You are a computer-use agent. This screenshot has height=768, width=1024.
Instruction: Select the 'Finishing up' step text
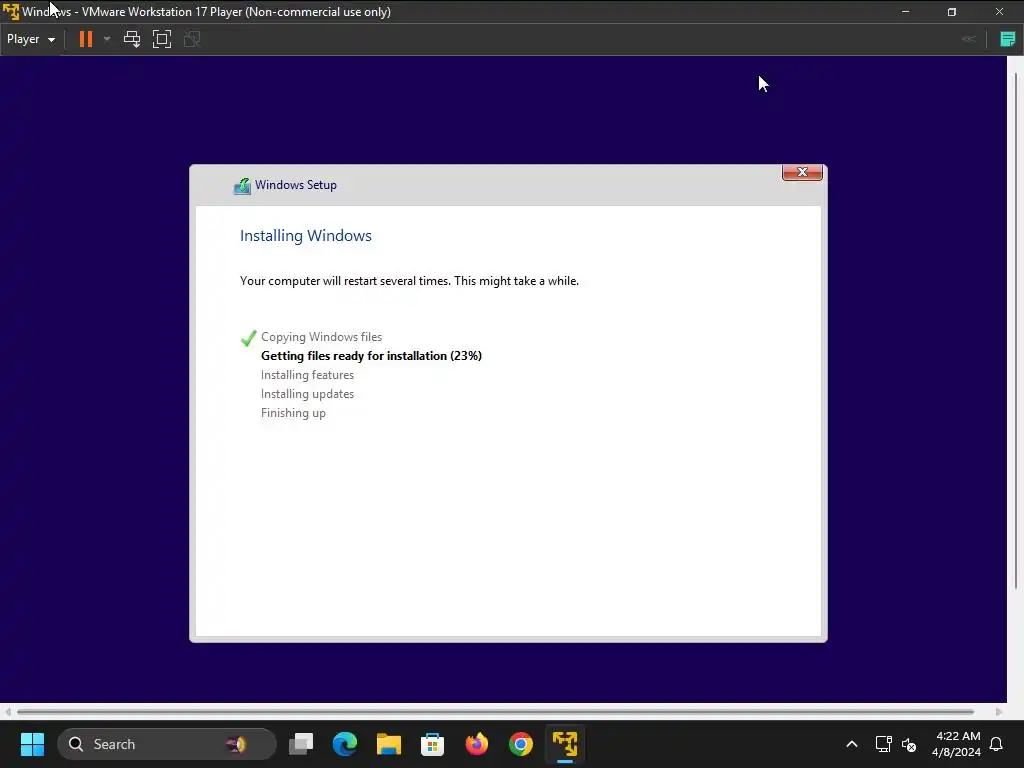click(293, 413)
